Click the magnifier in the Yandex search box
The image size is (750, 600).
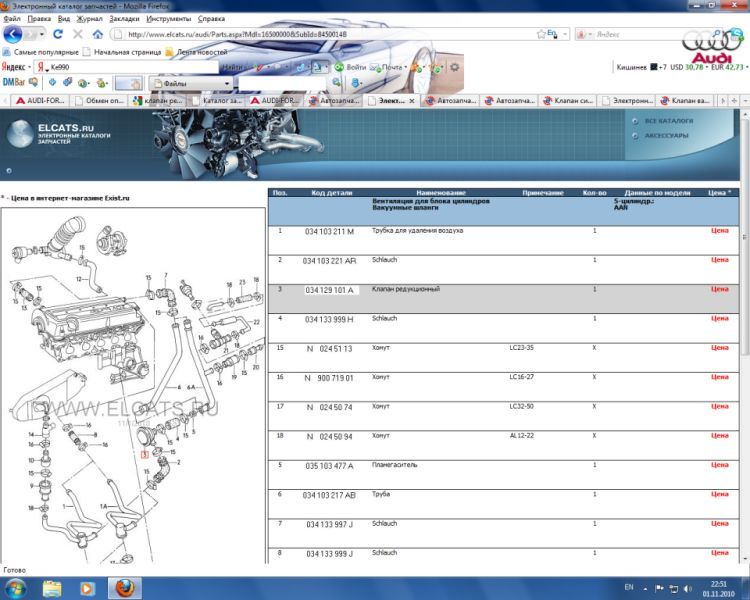717,33
